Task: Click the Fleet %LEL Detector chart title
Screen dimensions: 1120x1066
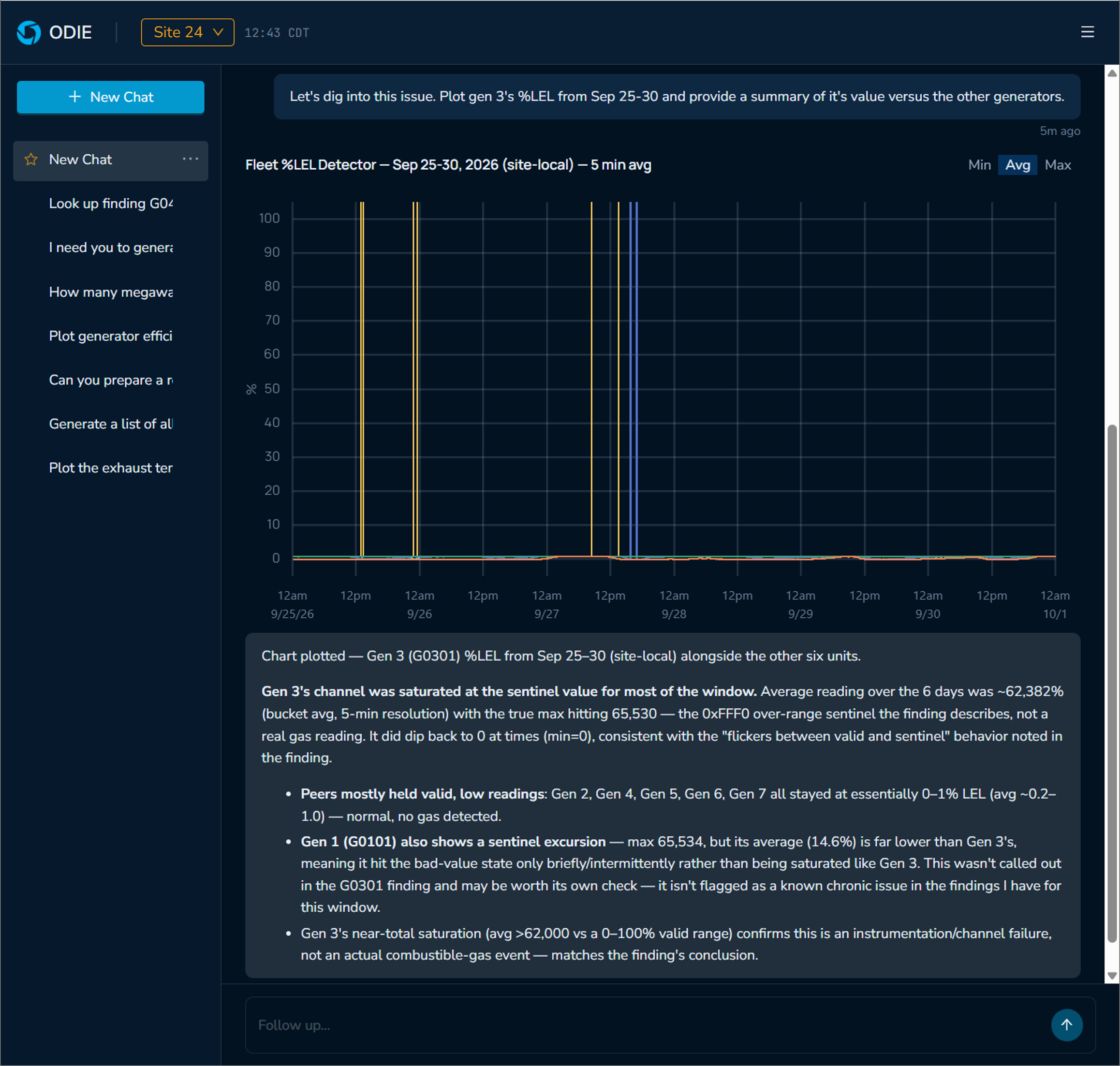Action: 448,165
